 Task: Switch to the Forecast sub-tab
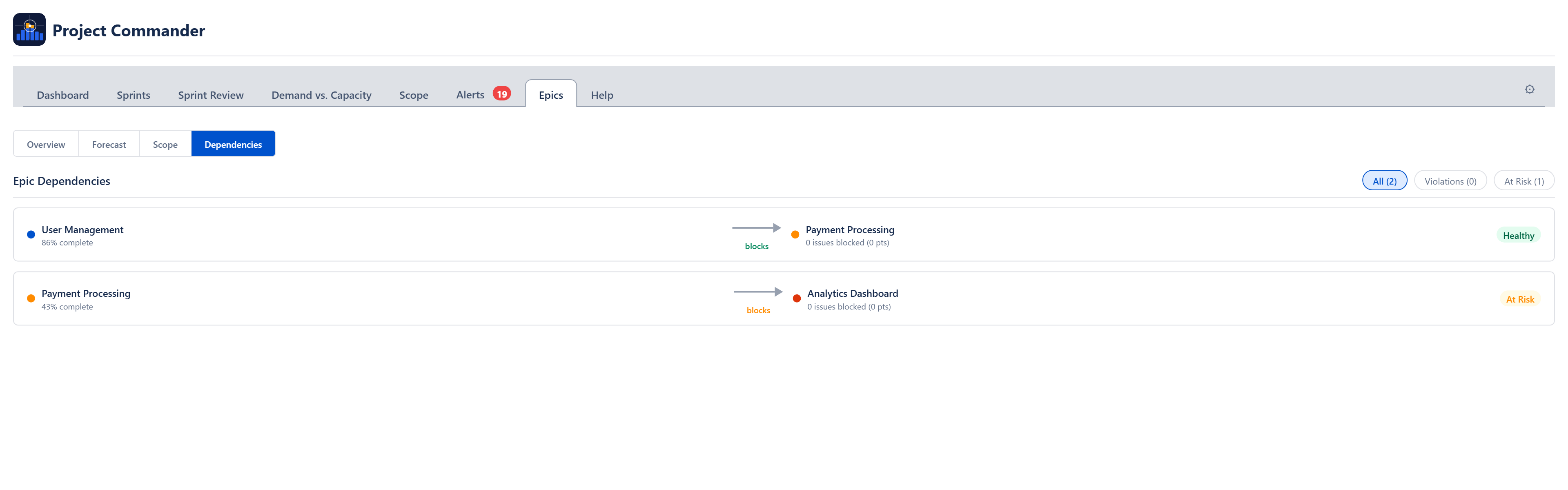click(109, 144)
